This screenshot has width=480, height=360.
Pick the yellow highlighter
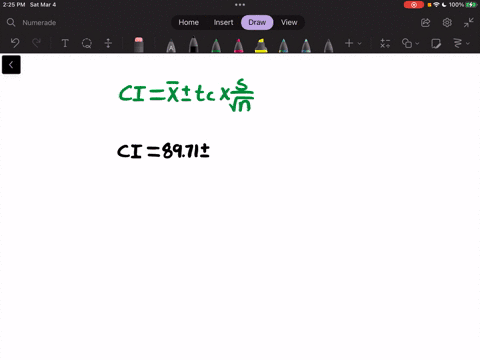point(261,46)
